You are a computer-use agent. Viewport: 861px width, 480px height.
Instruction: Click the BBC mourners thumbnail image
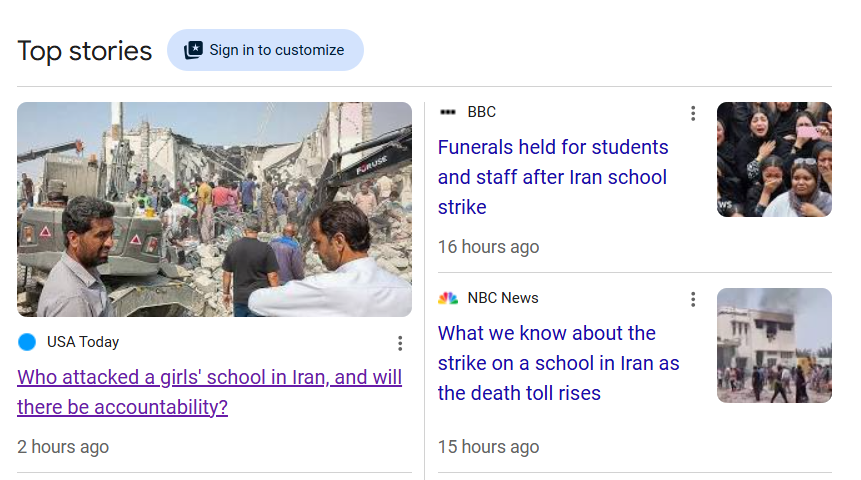point(774,159)
